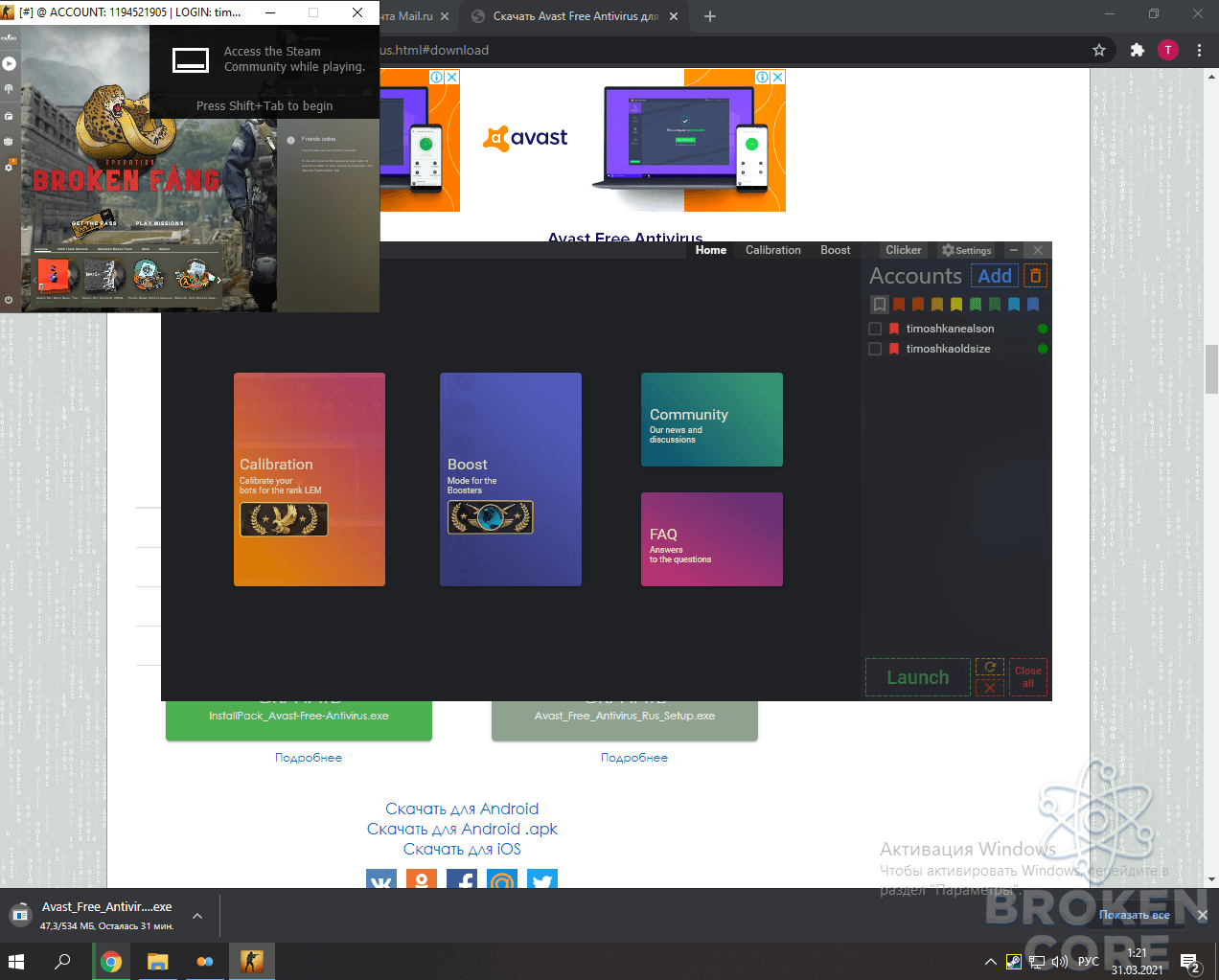Advance CS:GO store carousel with right arrow

coord(218,280)
